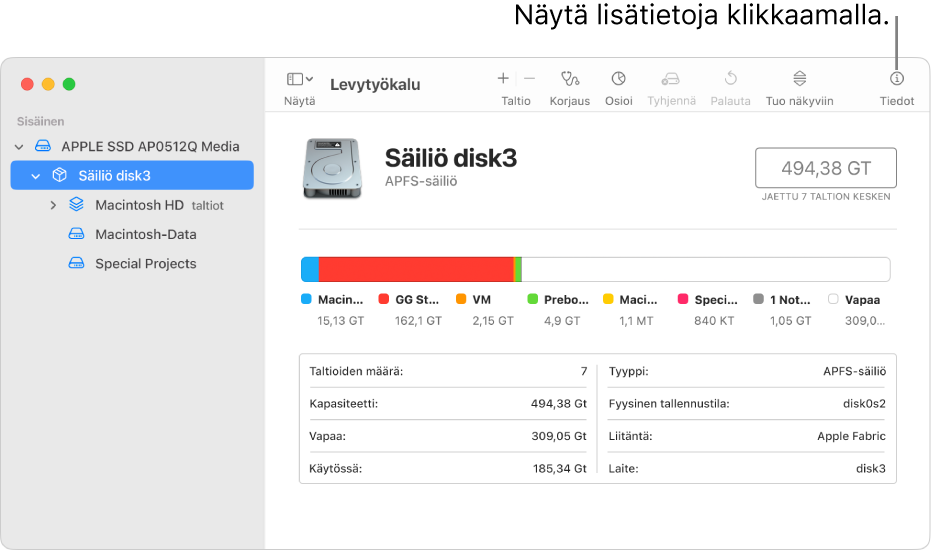This screenshot has height=551, width=931.
Task: Click the 2,15 GT size under VM
Action: pos(493,321)
